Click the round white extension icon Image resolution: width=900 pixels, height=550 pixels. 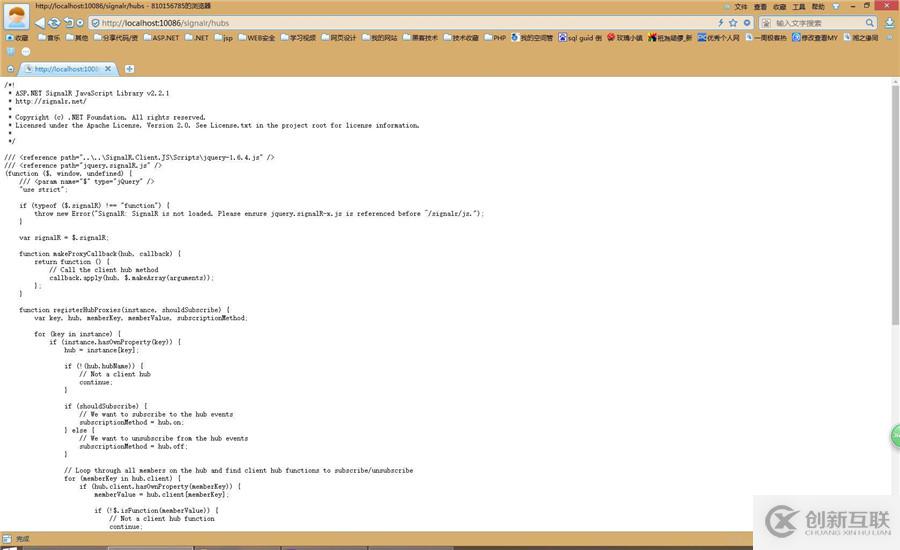26,51
